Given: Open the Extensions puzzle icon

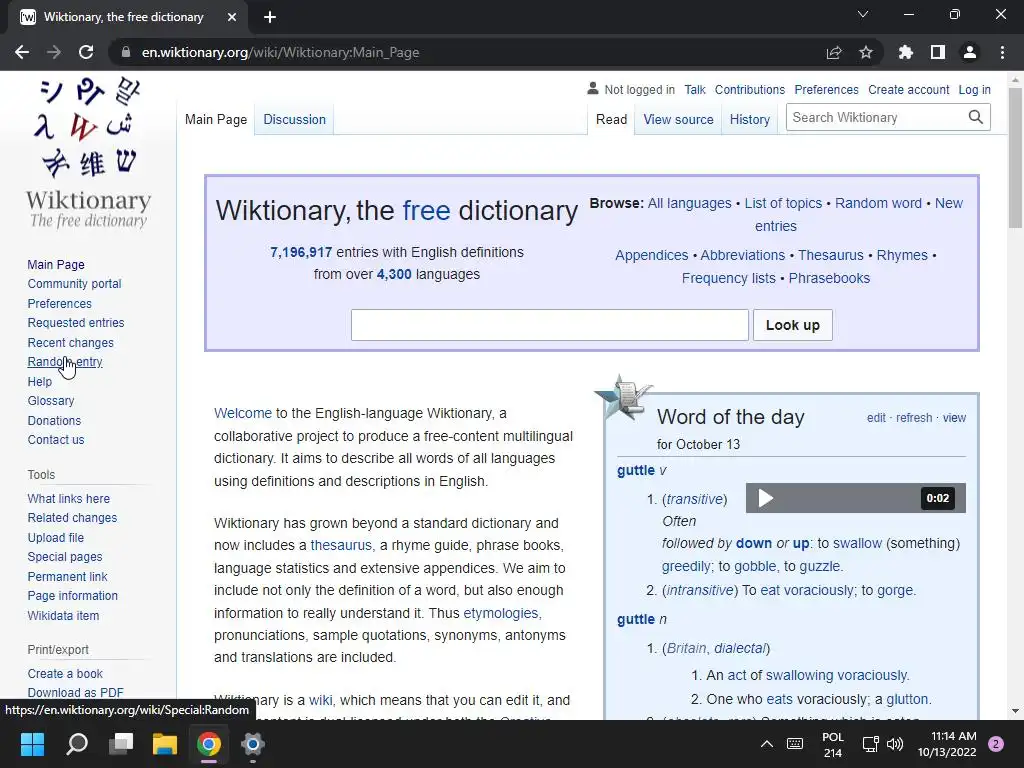Looking at the screenshot, I should pyautogui.click(x=905, y=52).
